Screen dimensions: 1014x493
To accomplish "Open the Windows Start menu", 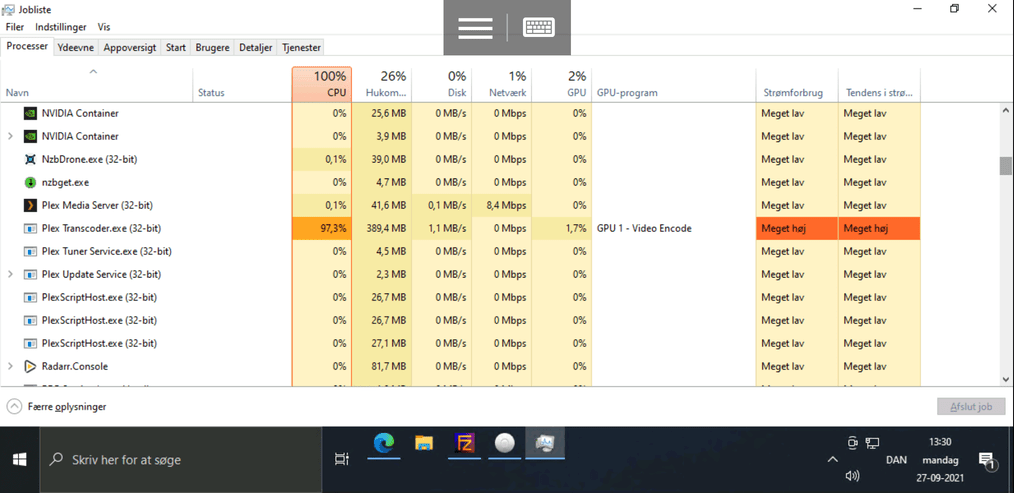I will tap(19, 460).
